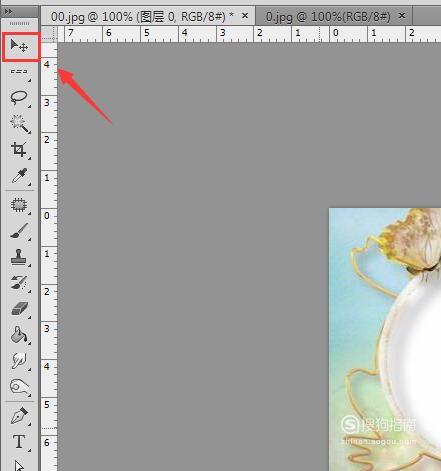
Task: Select the Clone Stamp tool
Action: (19, 257)
